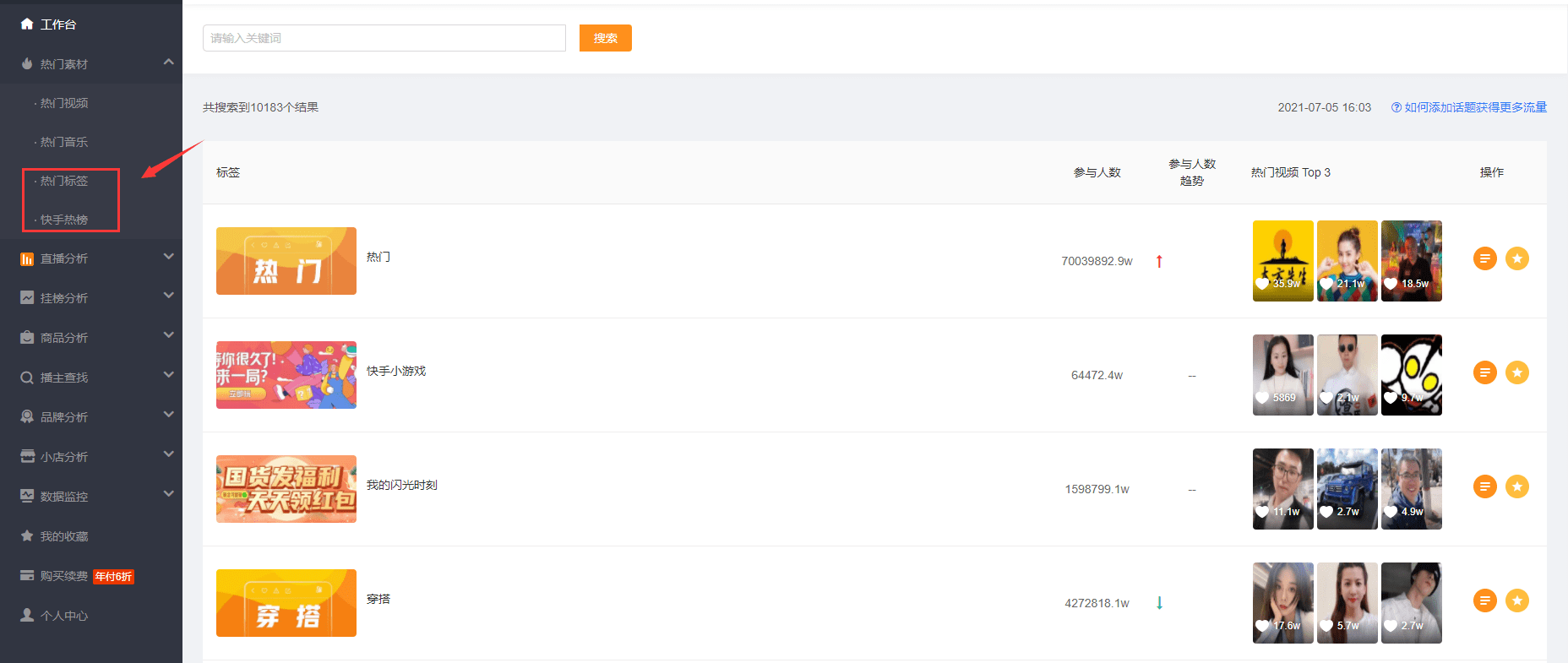Open 个人中心 menu entry
This screenshot has height=663, width=1568.
(x=64, y=616)
